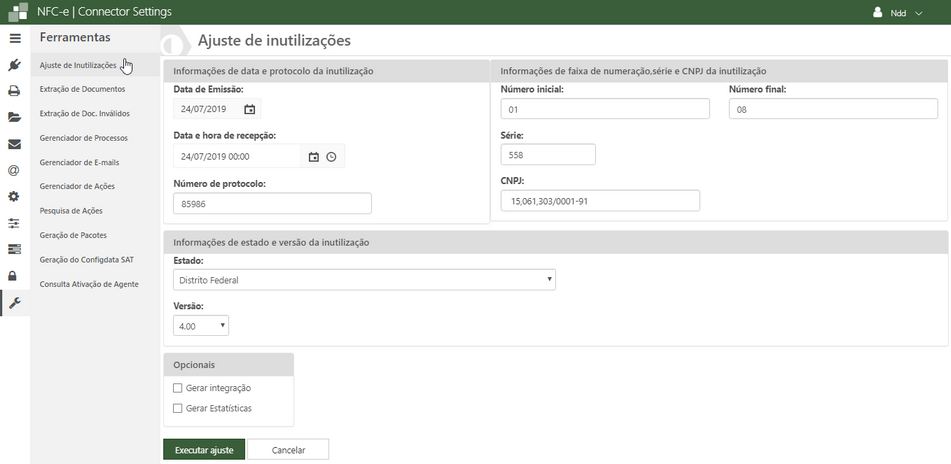The height and width of the screenshot is (464, 951).
Task: Enable the Gerar integração checkbox
Action: tap(178, 388)
